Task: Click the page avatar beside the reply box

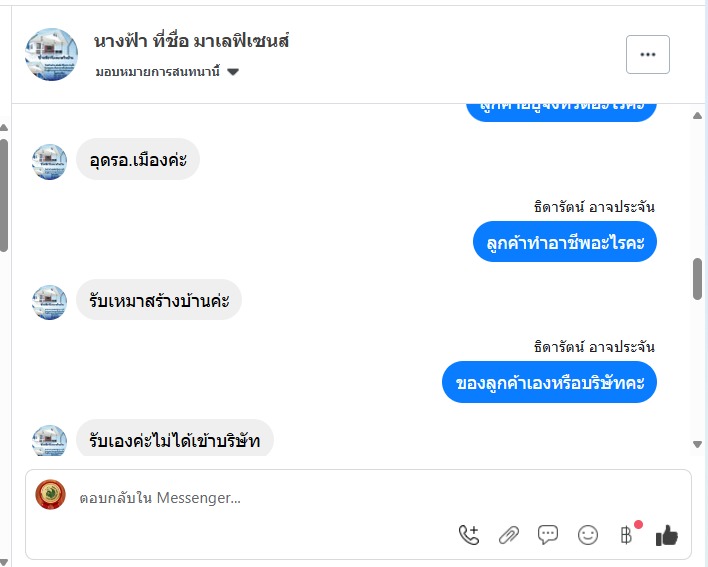Action: [x=51, y=495]
